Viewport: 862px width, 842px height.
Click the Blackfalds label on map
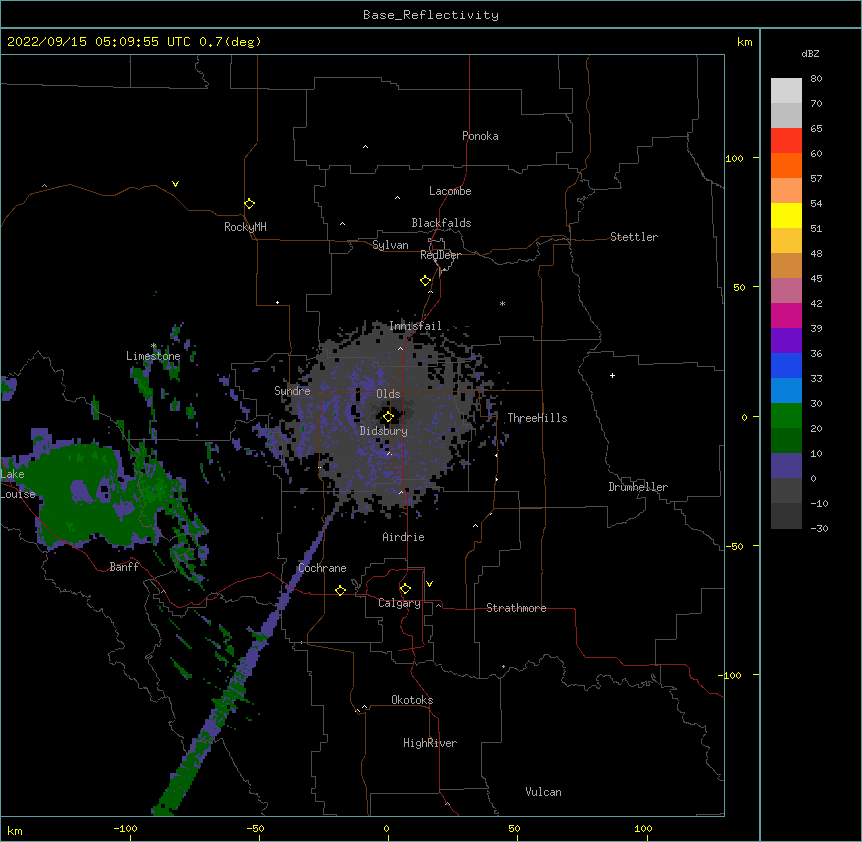(x=441, y=223)
